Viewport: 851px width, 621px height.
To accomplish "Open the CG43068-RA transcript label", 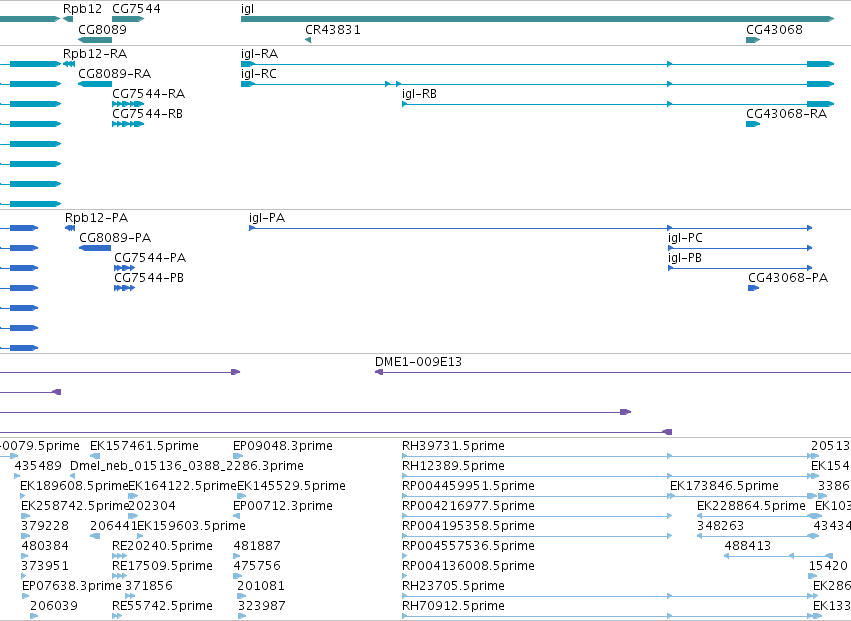I will coord(786,114).
